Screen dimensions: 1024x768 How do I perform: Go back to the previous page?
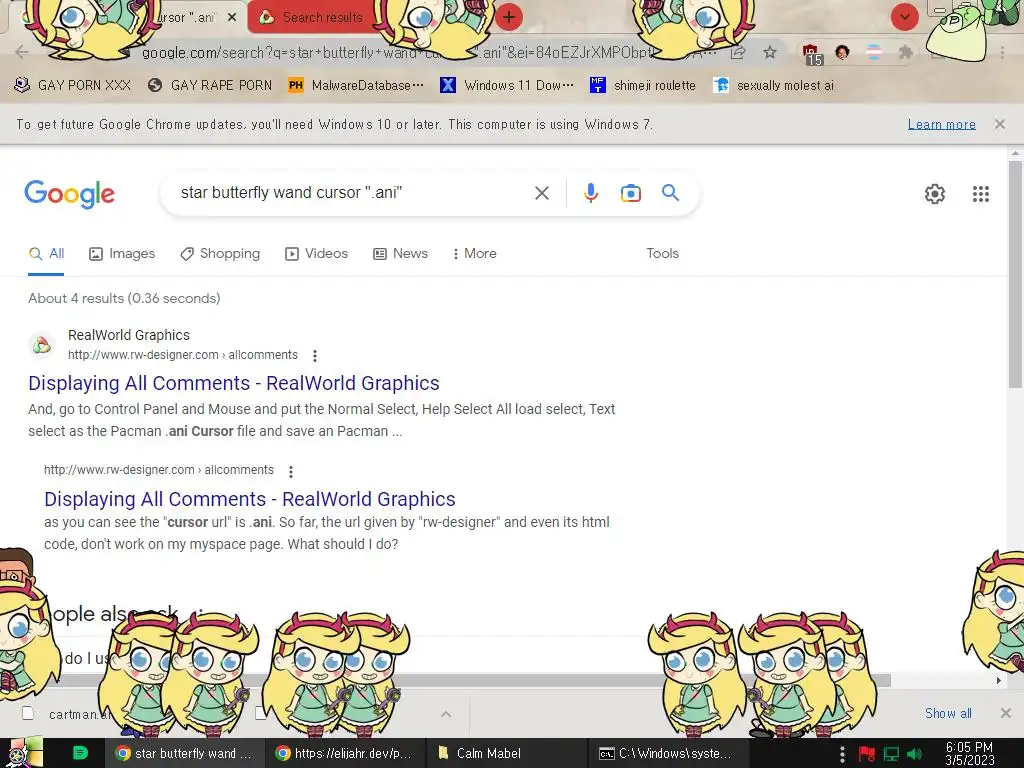(22, 52)
